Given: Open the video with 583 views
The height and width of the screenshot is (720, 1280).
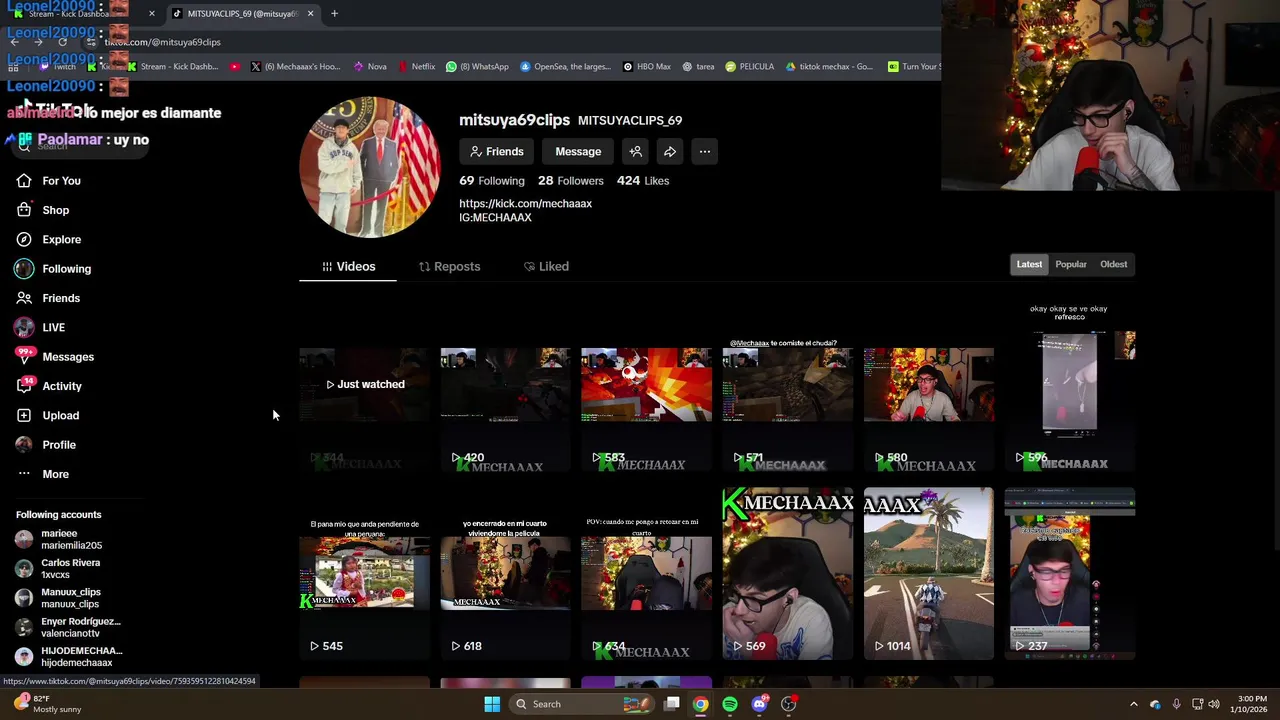Looking at the screenshot, I should pos(646,385).
